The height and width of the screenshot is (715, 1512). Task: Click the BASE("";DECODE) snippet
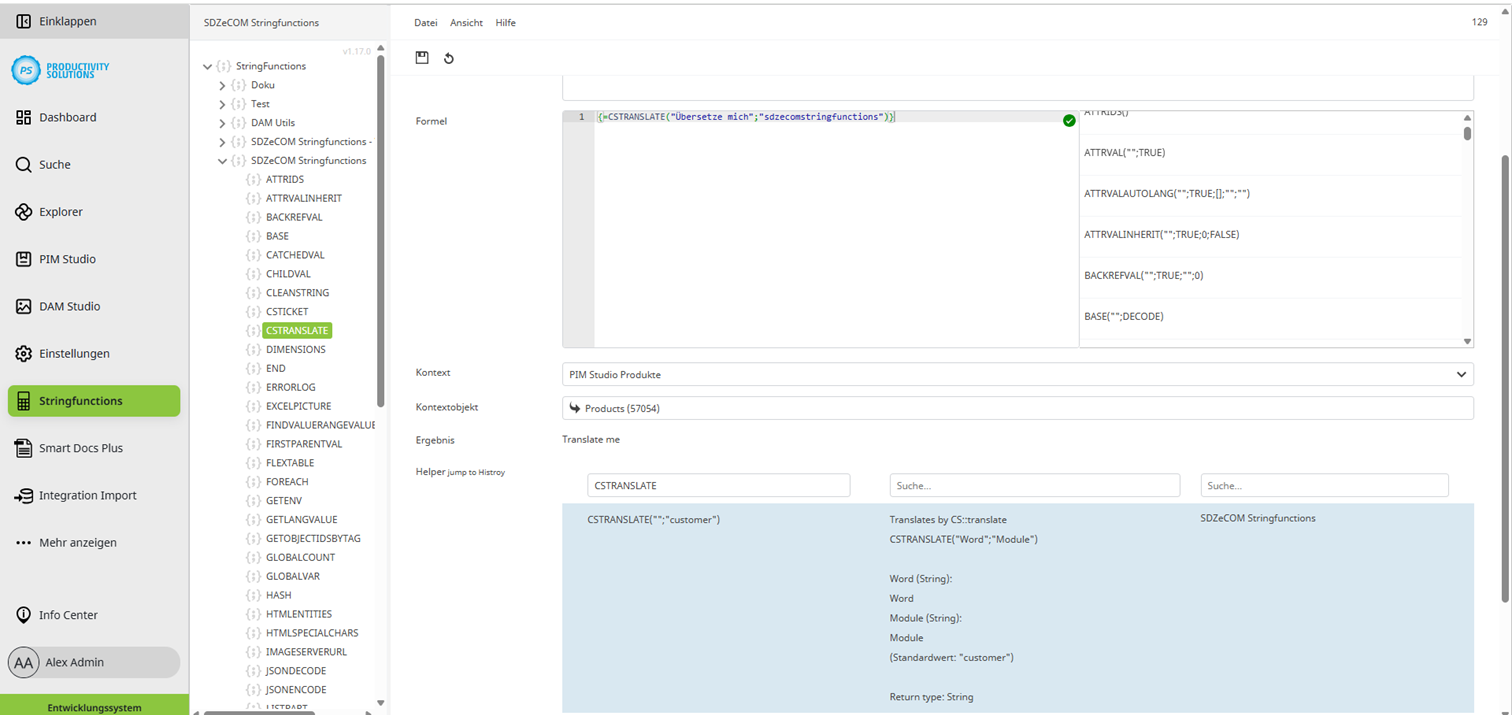[x=1123, y=316]
